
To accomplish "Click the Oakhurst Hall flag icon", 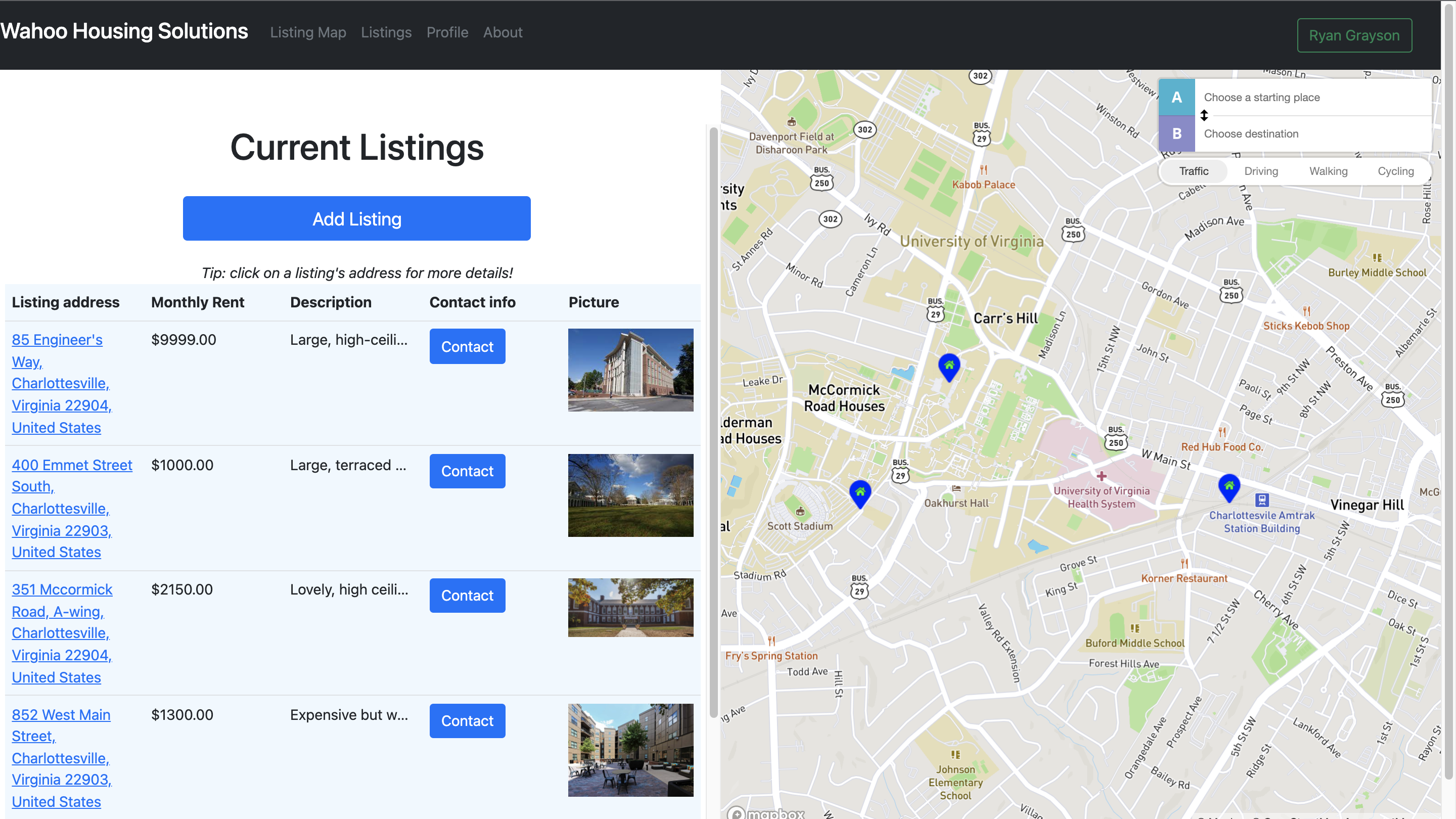I will point(956,488).
